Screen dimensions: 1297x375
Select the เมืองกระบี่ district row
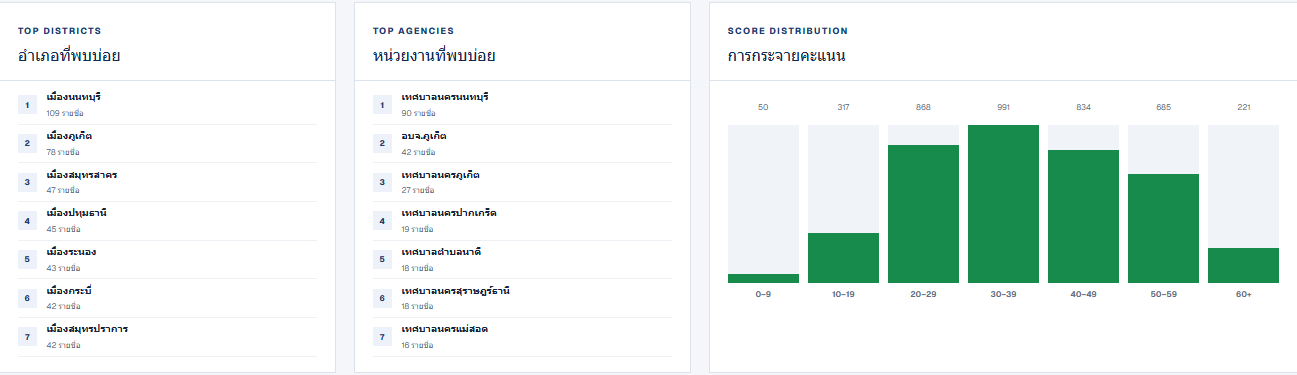(167, 298)
